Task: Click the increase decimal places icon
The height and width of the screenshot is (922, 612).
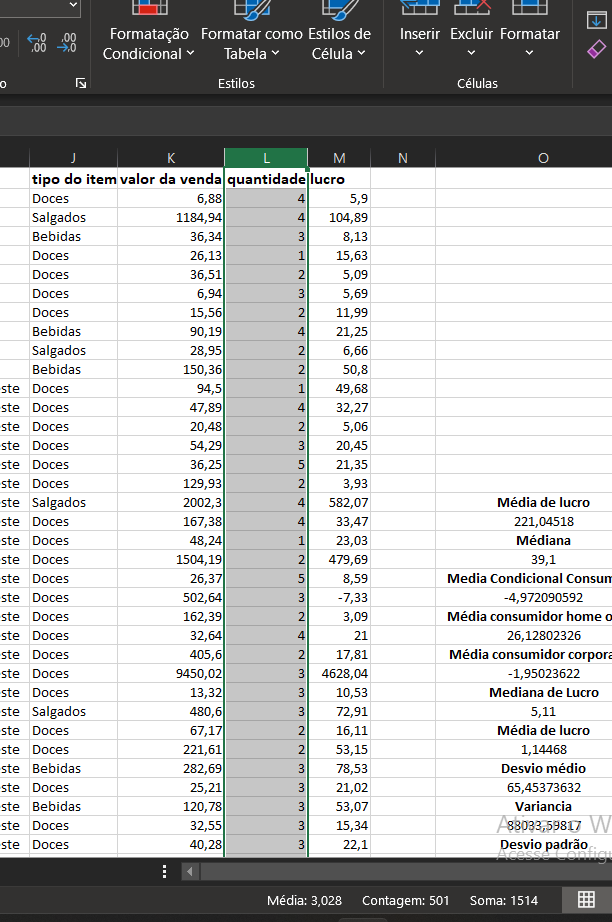Action: click(37, 43)
